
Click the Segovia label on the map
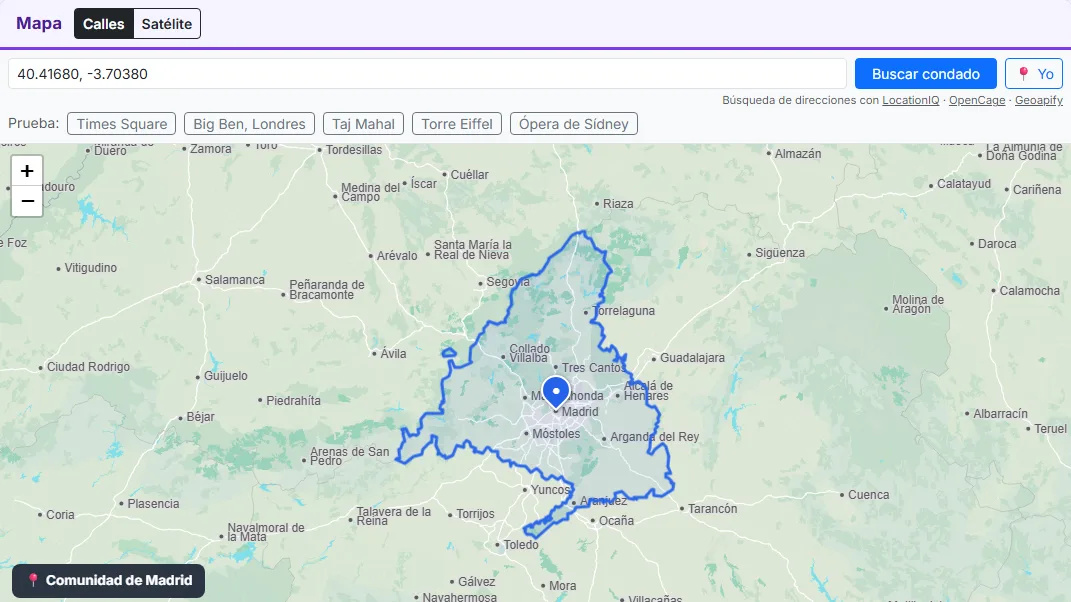point(507,282)
